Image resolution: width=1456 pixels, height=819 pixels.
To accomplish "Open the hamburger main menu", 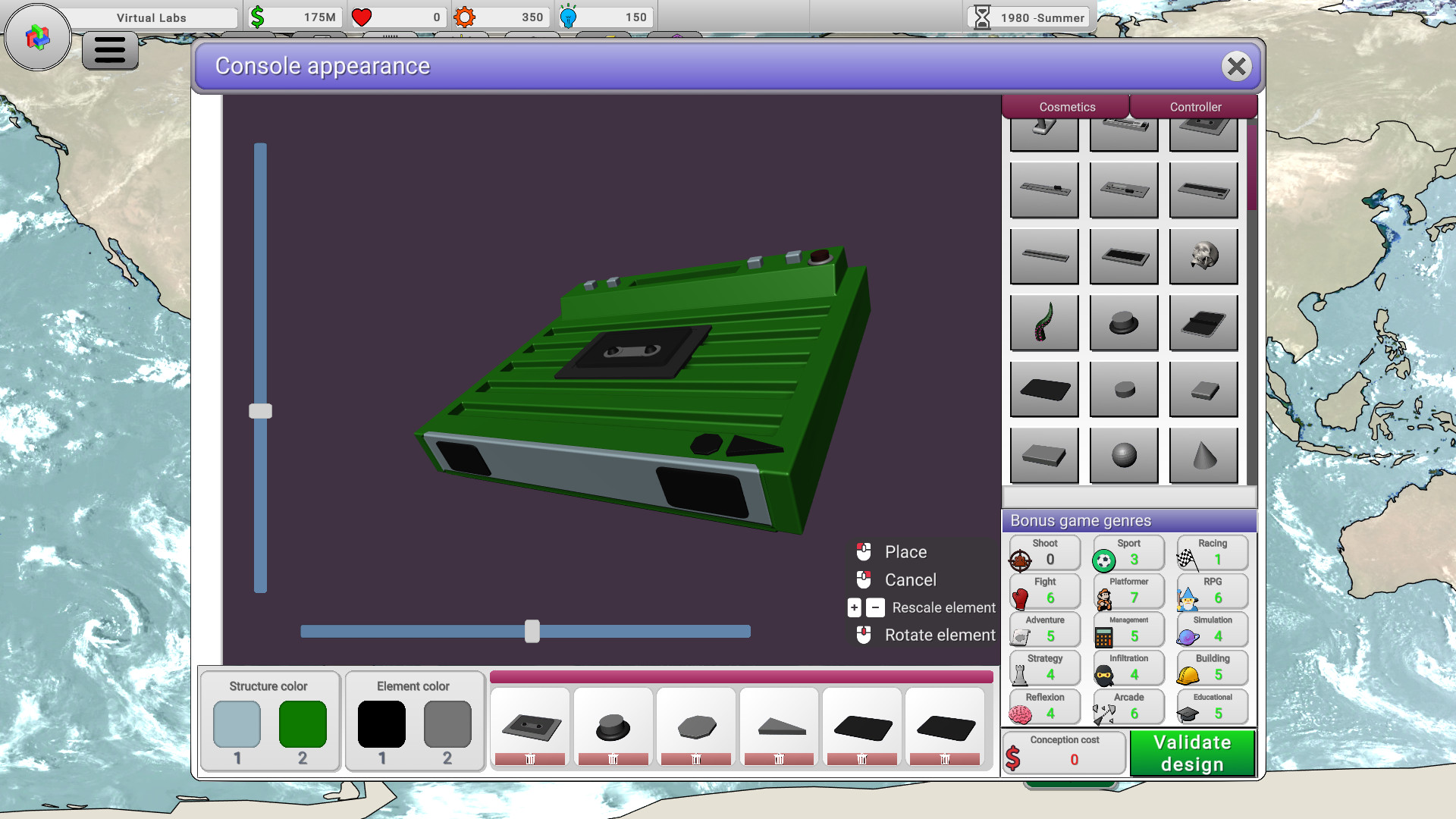I will click(x=110, y=50).
